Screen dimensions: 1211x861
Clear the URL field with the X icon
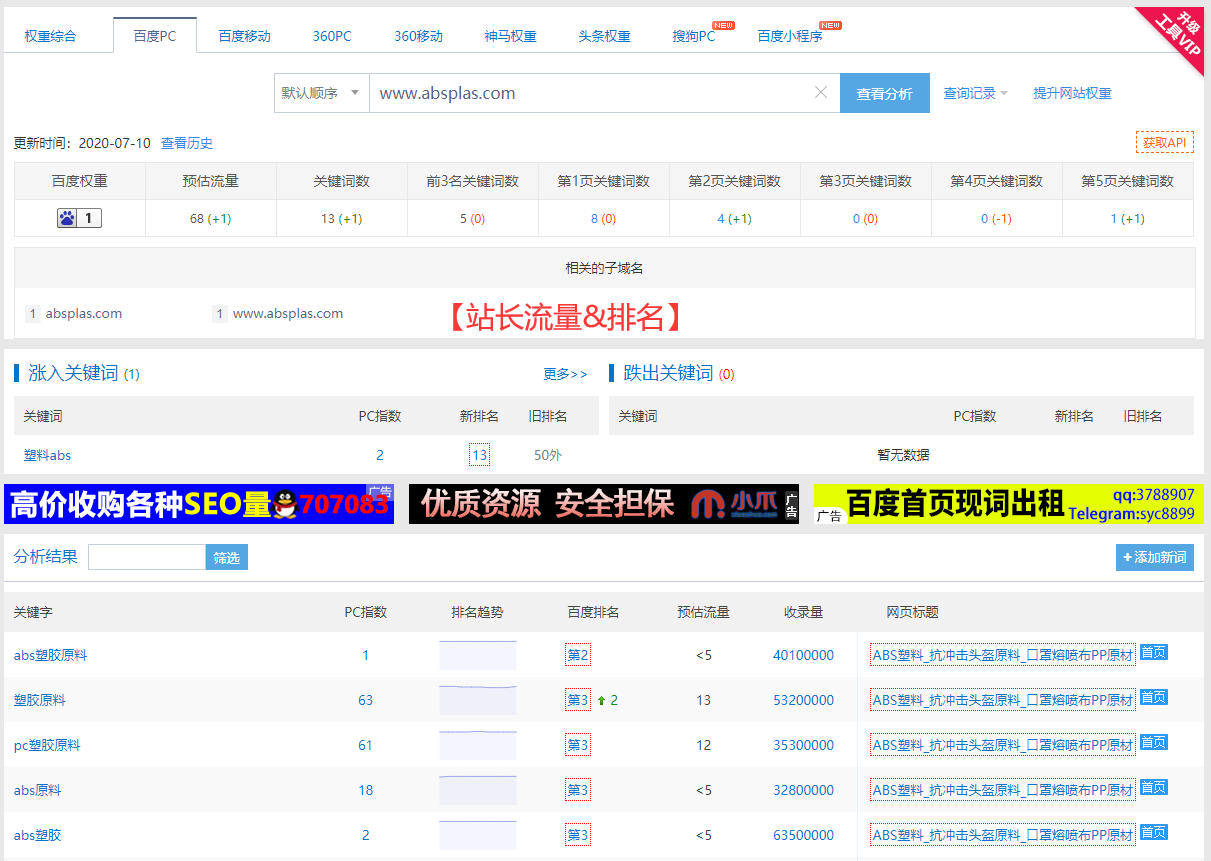(x=821, y=93)
